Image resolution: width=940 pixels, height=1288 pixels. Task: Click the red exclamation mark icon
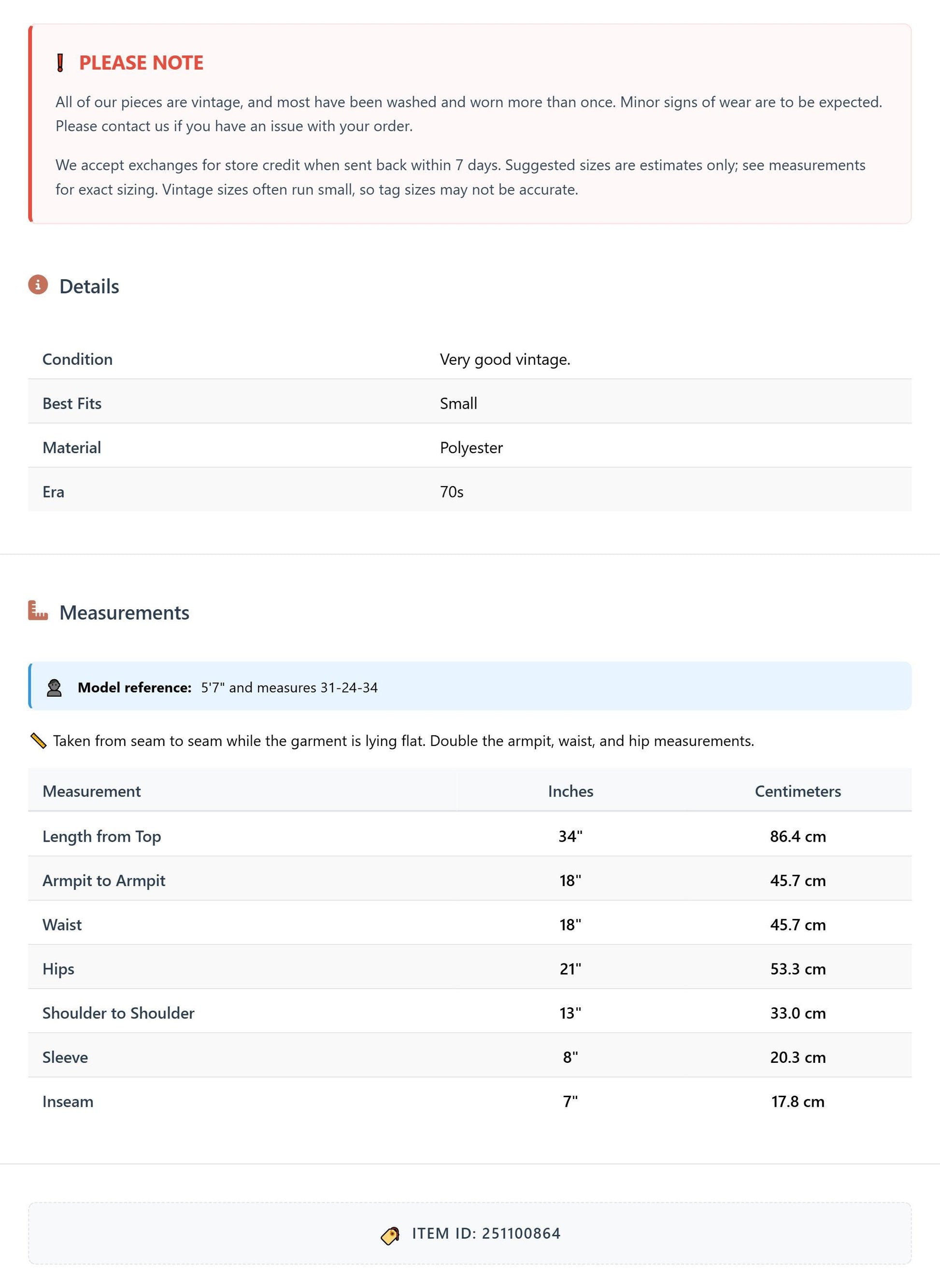(x=60, y=63)
